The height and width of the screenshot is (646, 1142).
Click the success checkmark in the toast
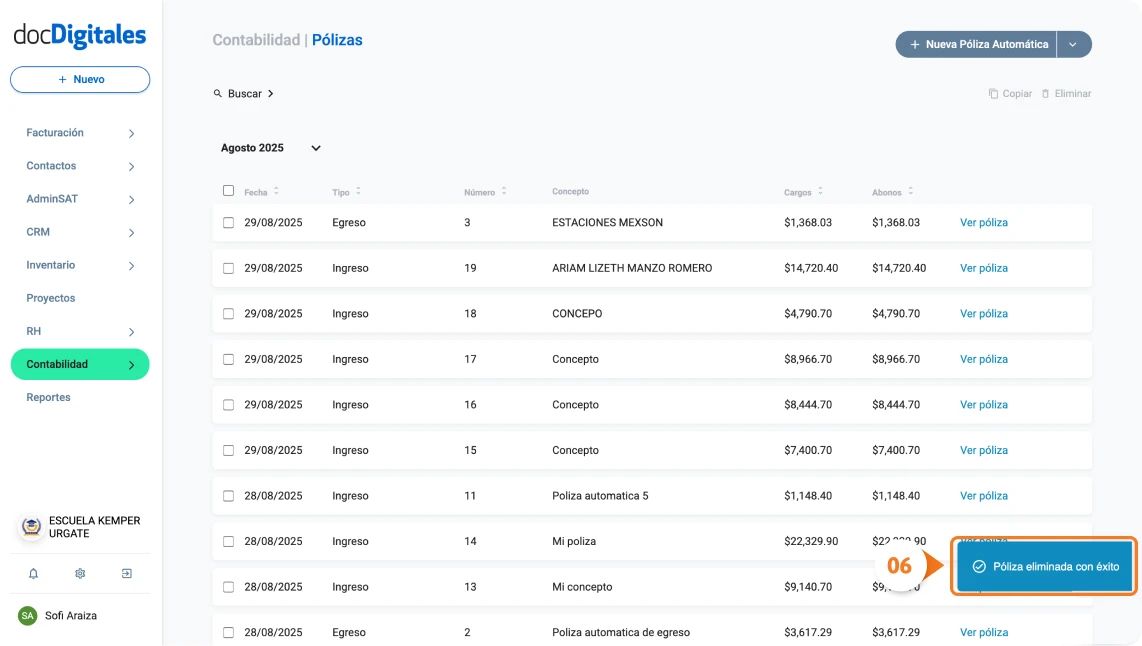(978, 566)
